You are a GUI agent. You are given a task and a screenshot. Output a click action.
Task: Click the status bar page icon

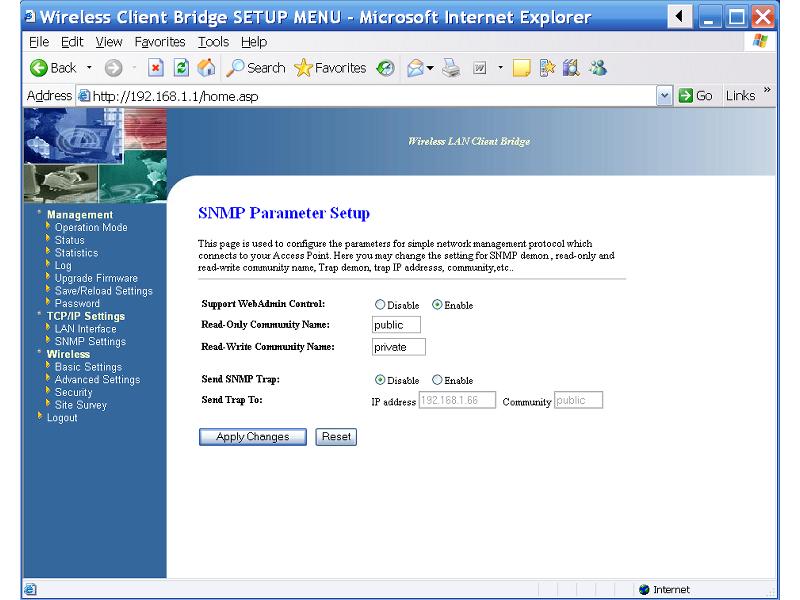[x=31, y=589]
